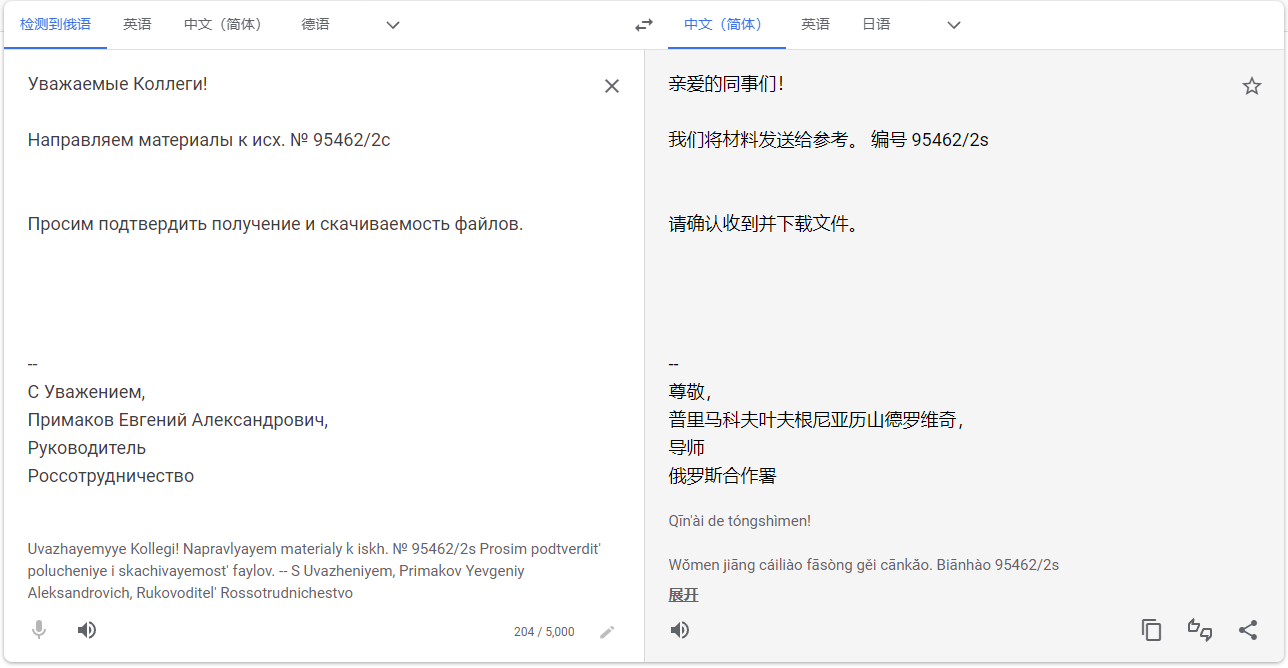Expand target language list
Image resolution: width=1288 pixels, height=668 pixels.
pos(954,25)
